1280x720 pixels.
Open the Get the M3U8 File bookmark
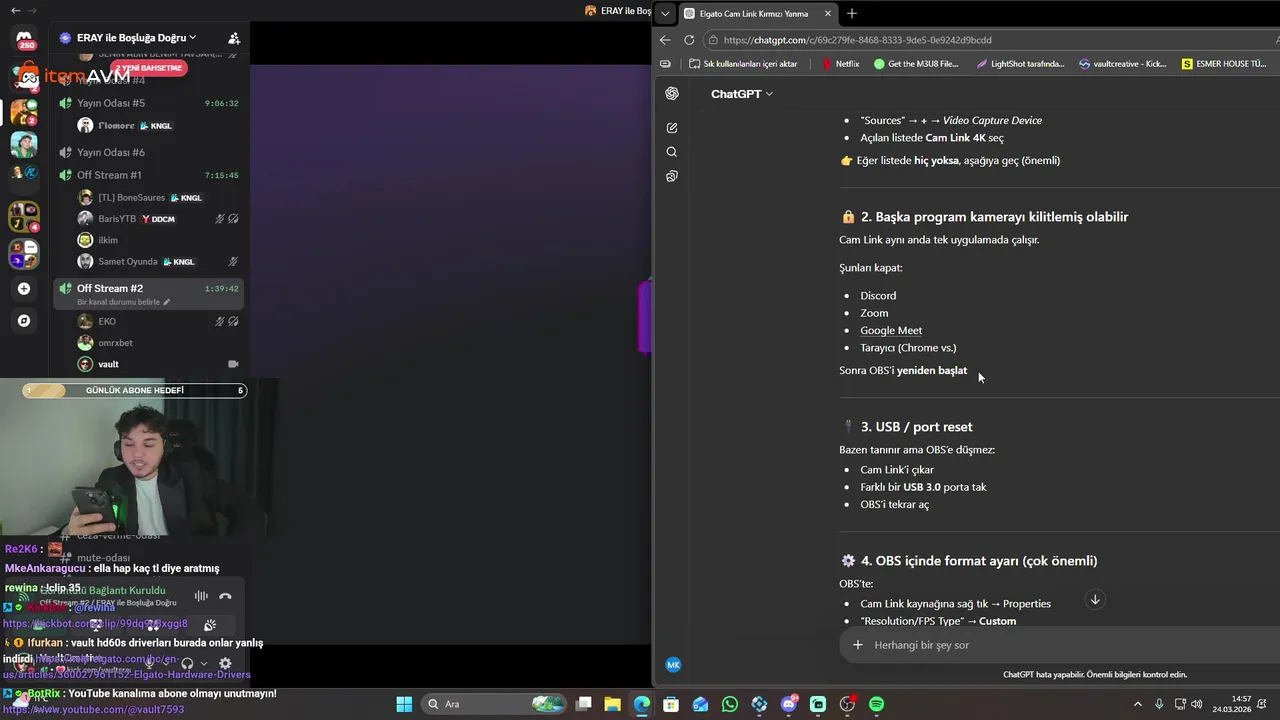click(916, 64)
